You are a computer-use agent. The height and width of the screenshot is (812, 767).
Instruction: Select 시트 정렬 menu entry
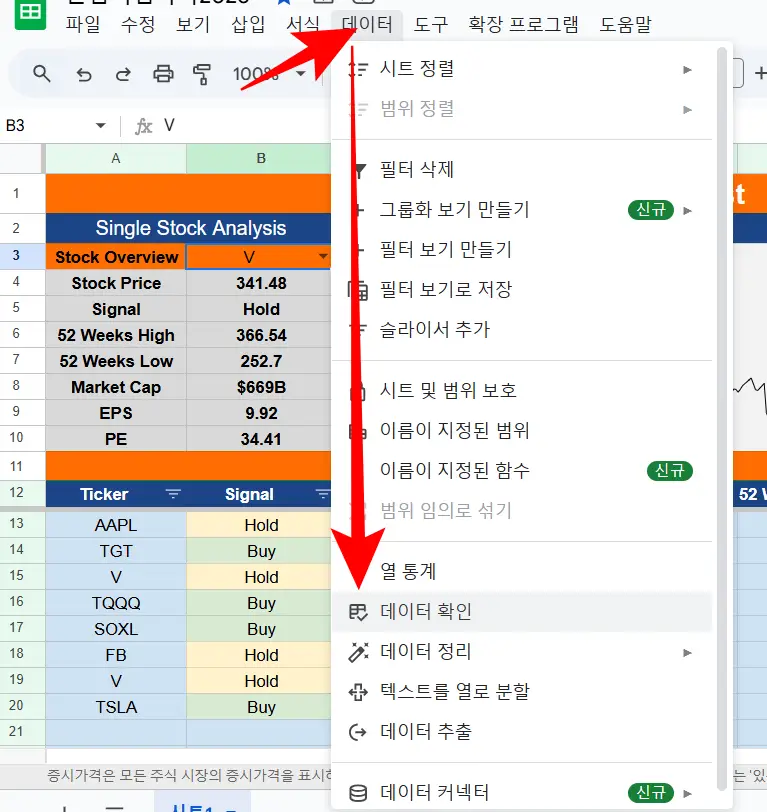point(522,69)
